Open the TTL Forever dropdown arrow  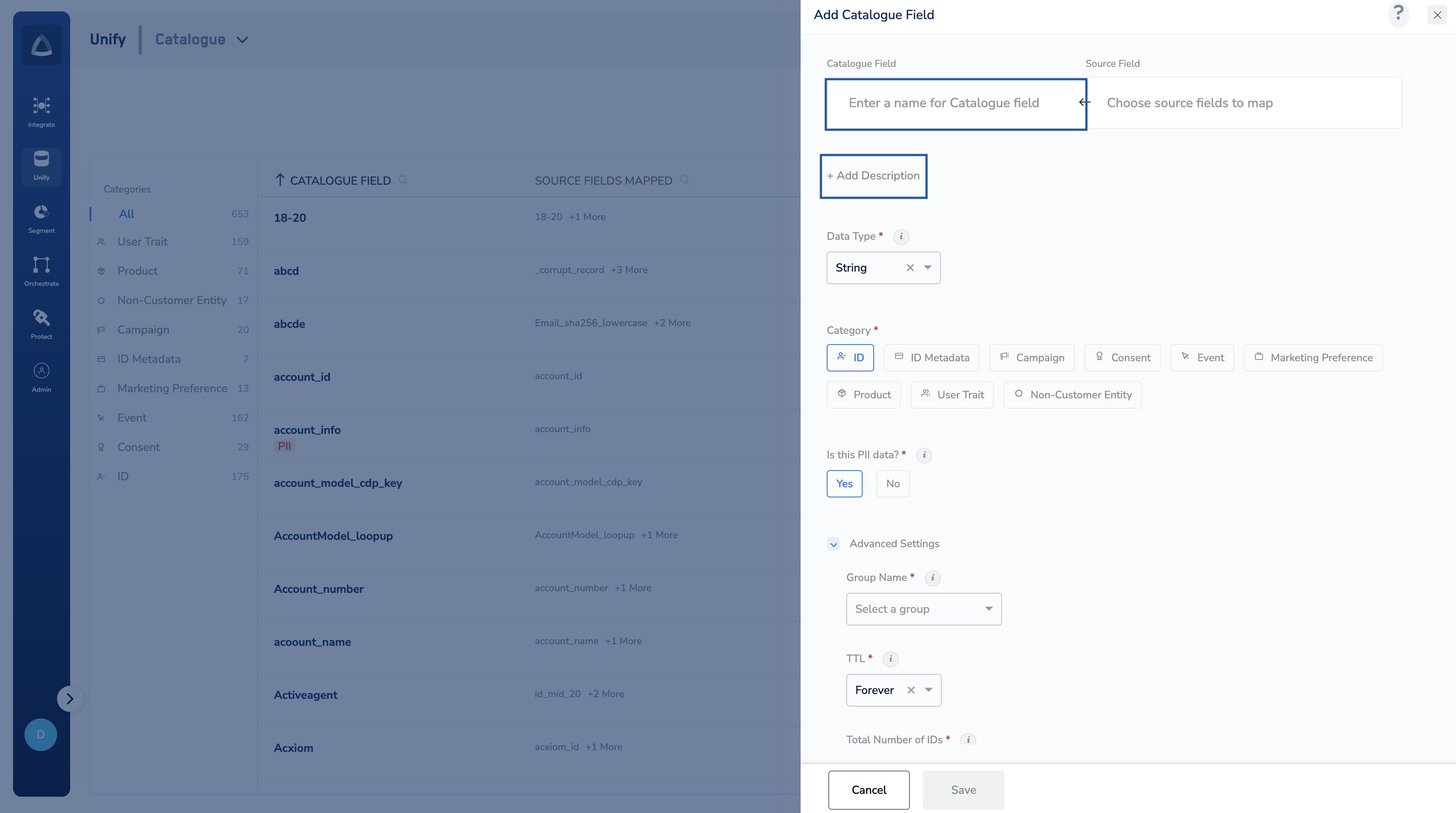click(x=928, y=690)
